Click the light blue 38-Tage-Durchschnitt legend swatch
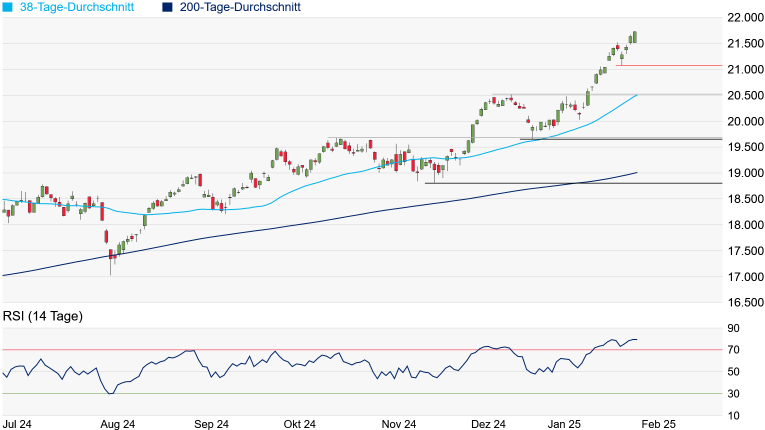 [8, 7]
